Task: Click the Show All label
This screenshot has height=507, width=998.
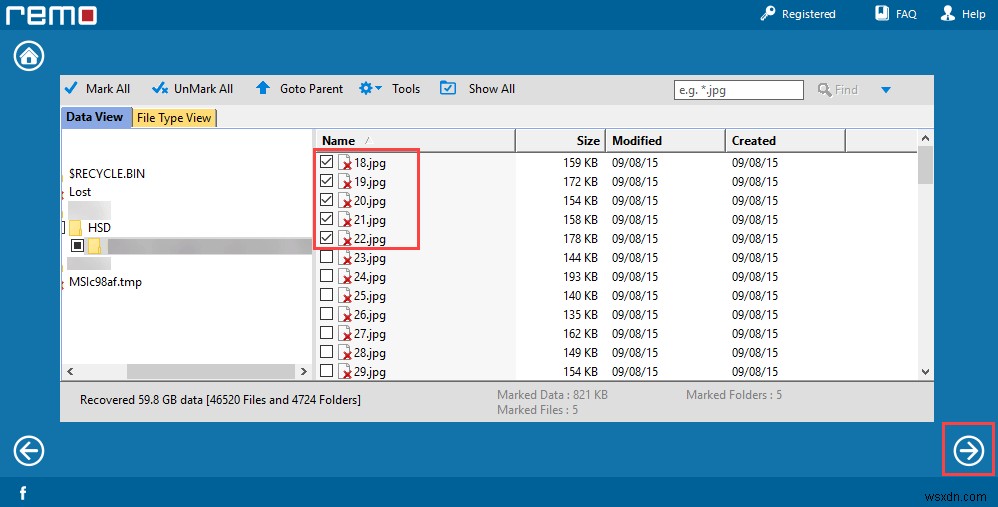Action: (492, 89)
